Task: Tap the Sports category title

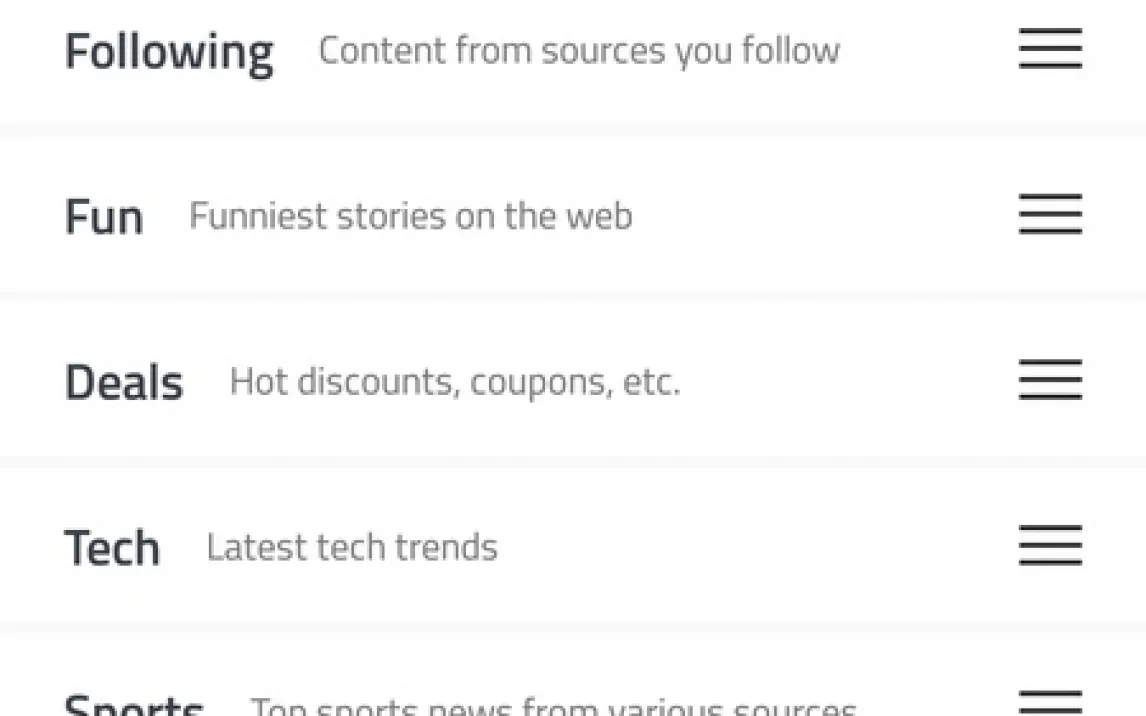Action: (x=134, y=706)
